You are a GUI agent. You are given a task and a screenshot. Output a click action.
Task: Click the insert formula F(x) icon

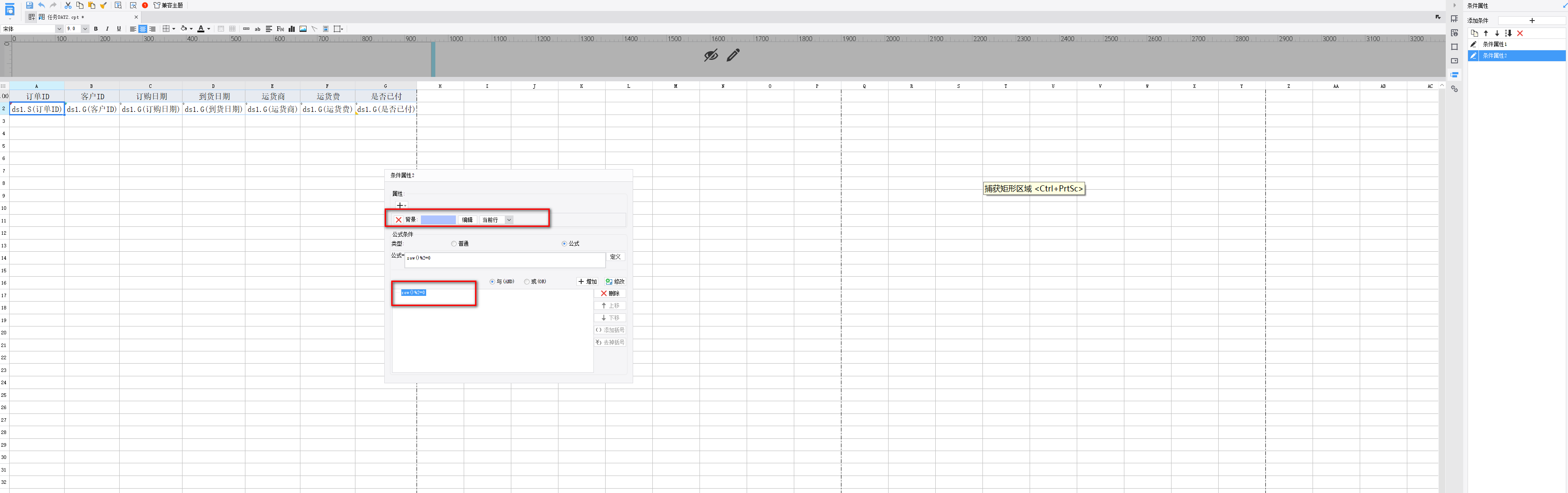(x=280, y=29)
